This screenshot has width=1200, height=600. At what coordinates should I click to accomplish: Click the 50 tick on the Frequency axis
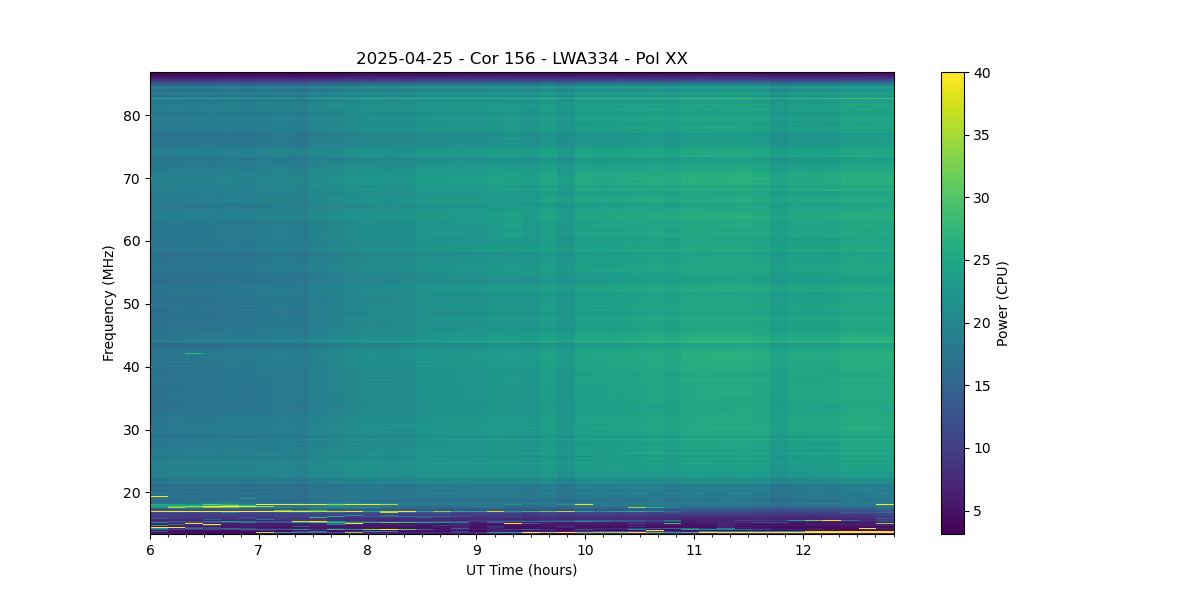click(131, 304)
